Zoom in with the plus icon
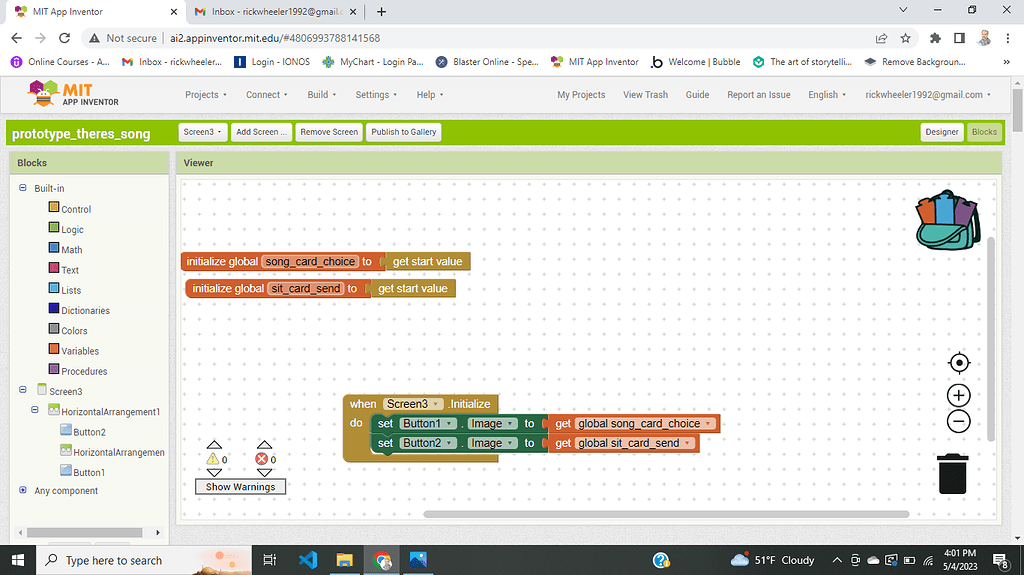The height and width of the screenshot is (575, 1024). coord(958,395)
